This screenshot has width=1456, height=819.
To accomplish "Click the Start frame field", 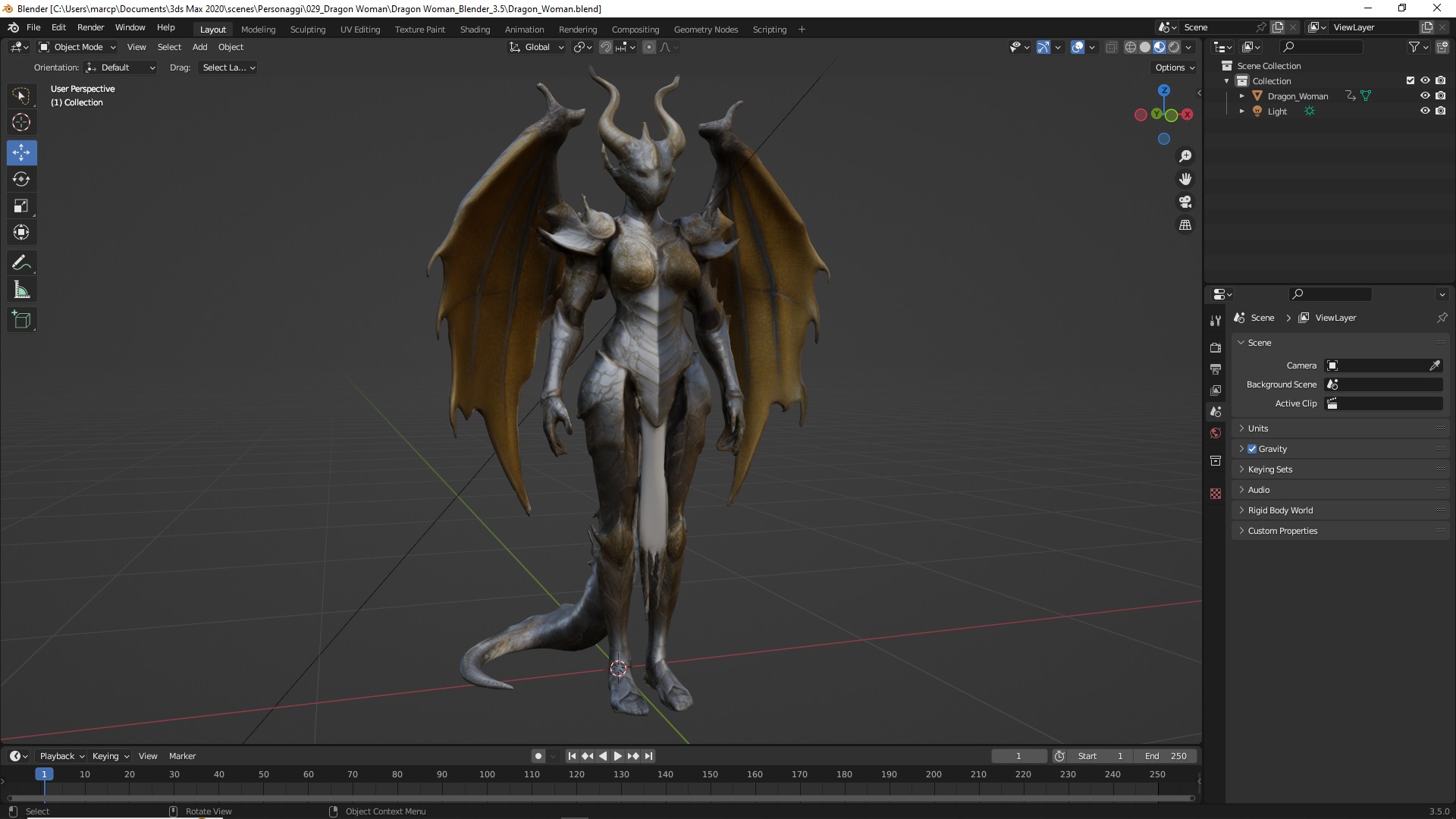I will (1100, 756).
